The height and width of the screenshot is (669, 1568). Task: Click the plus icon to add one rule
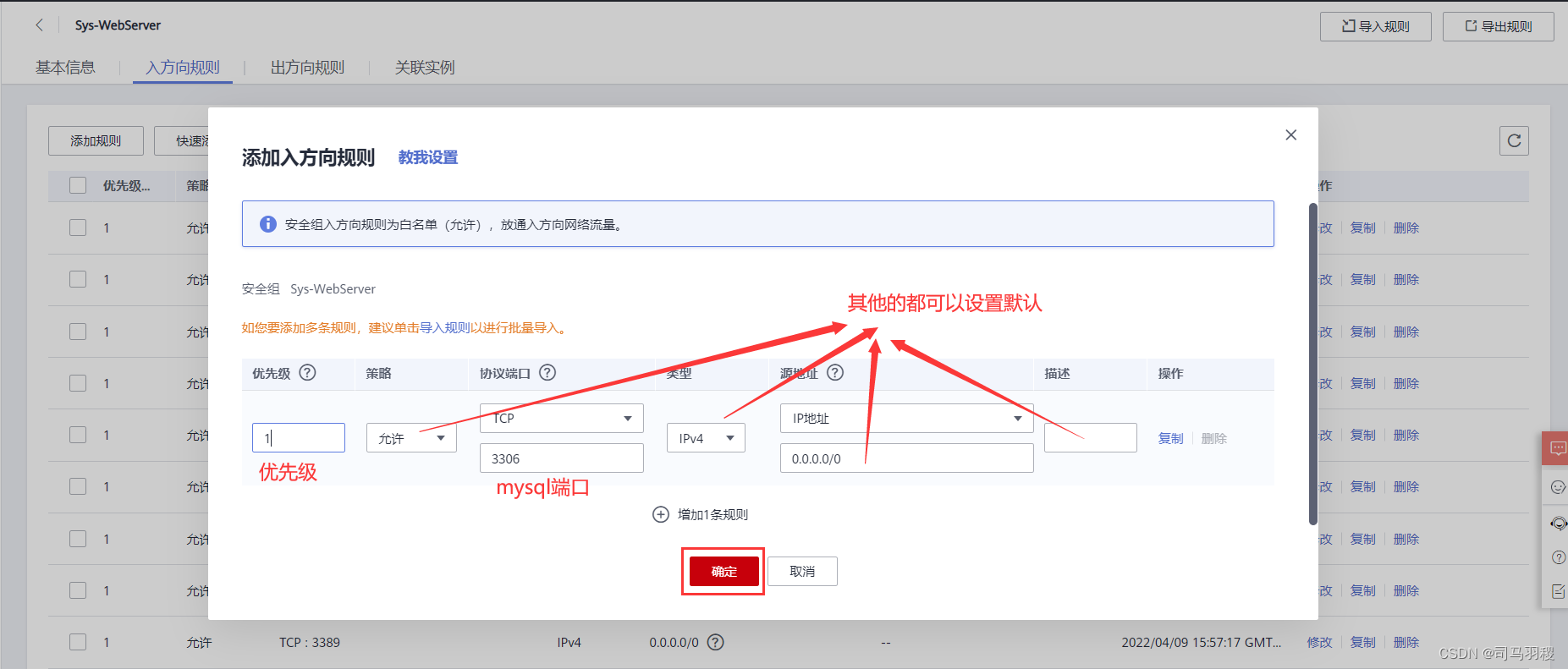[661, 514]
